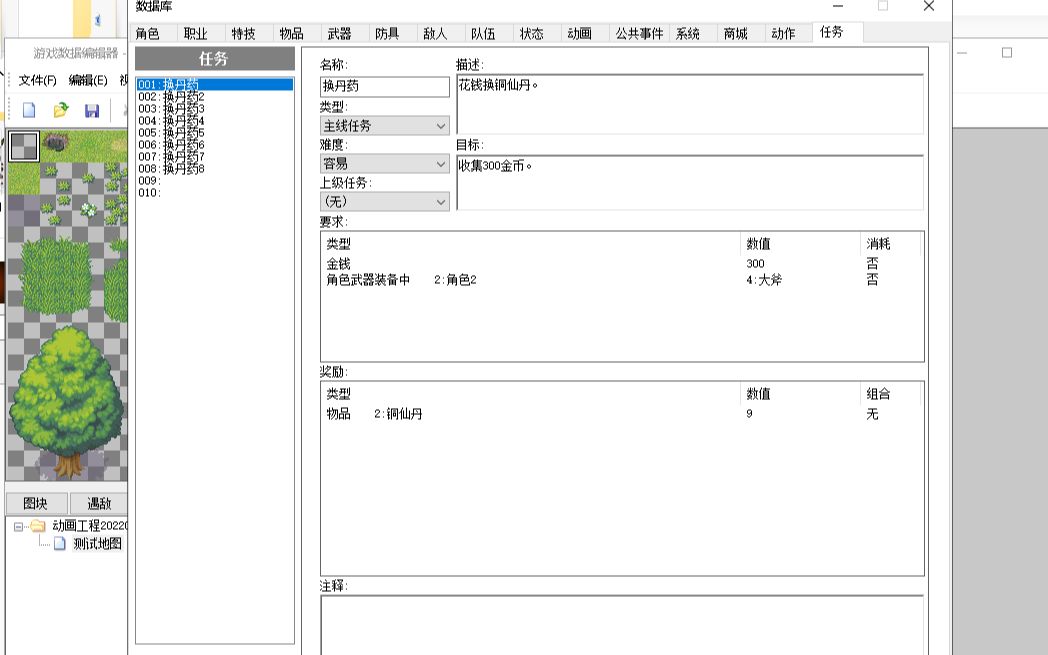Click the save icon in the editor toolbar

(x=92, y=111)
